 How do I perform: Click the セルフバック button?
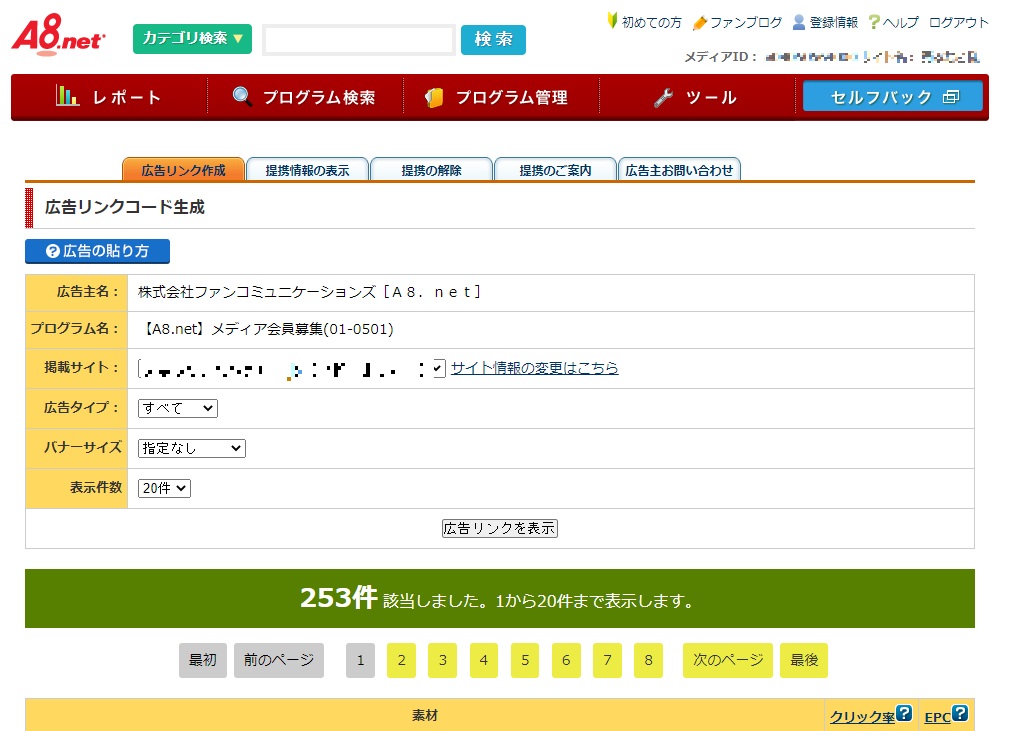pos(893,97)
